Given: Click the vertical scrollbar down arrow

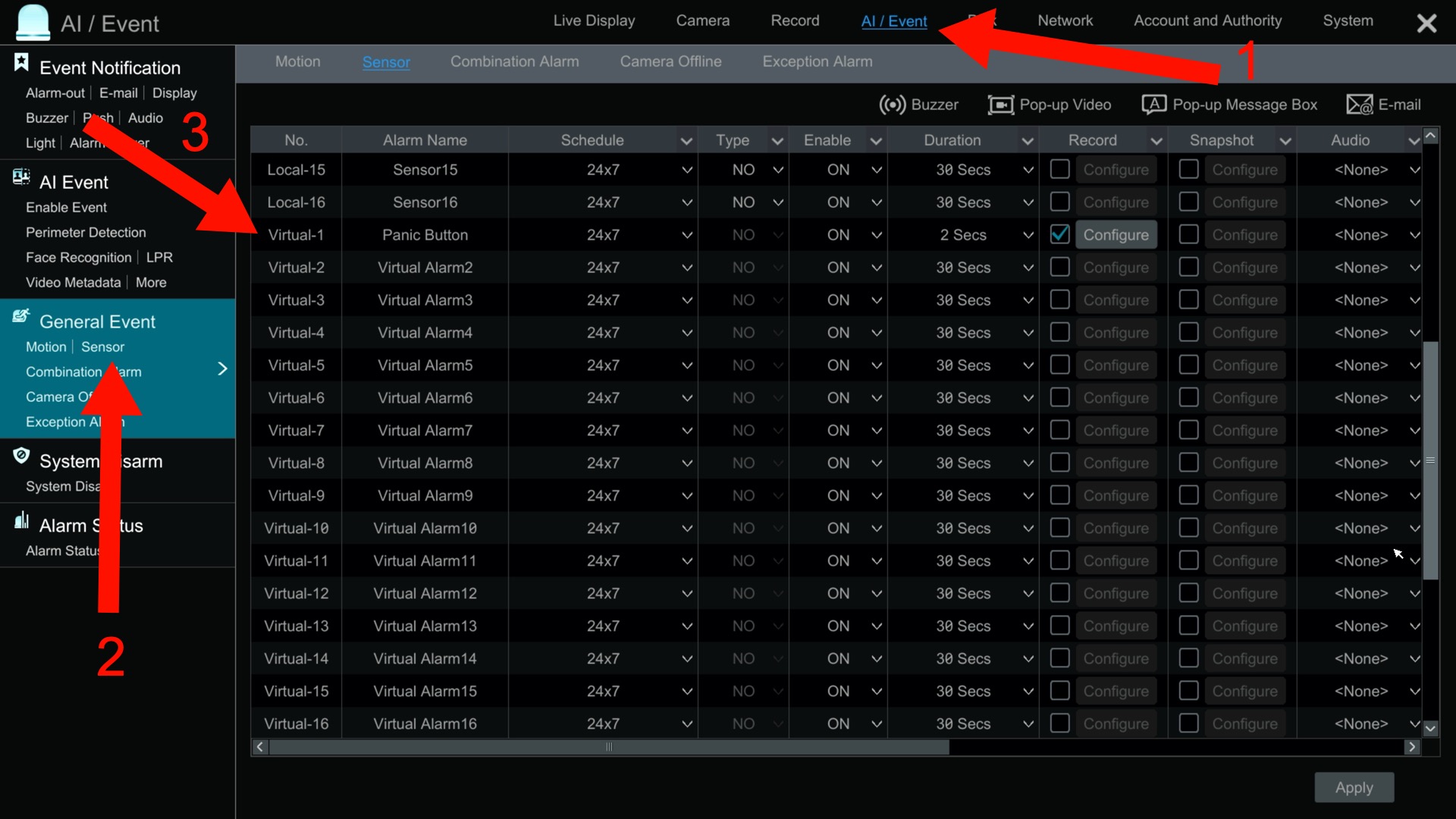Looking at the screenshot, I should 1430,728.
